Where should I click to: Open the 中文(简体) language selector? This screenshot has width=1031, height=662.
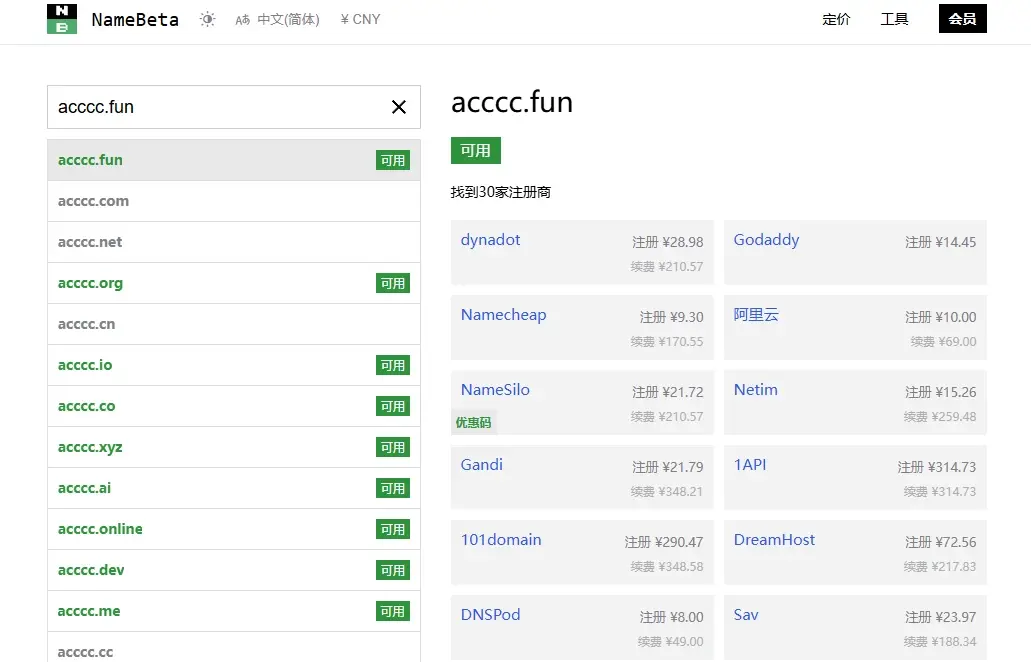[x=277, y=20]
